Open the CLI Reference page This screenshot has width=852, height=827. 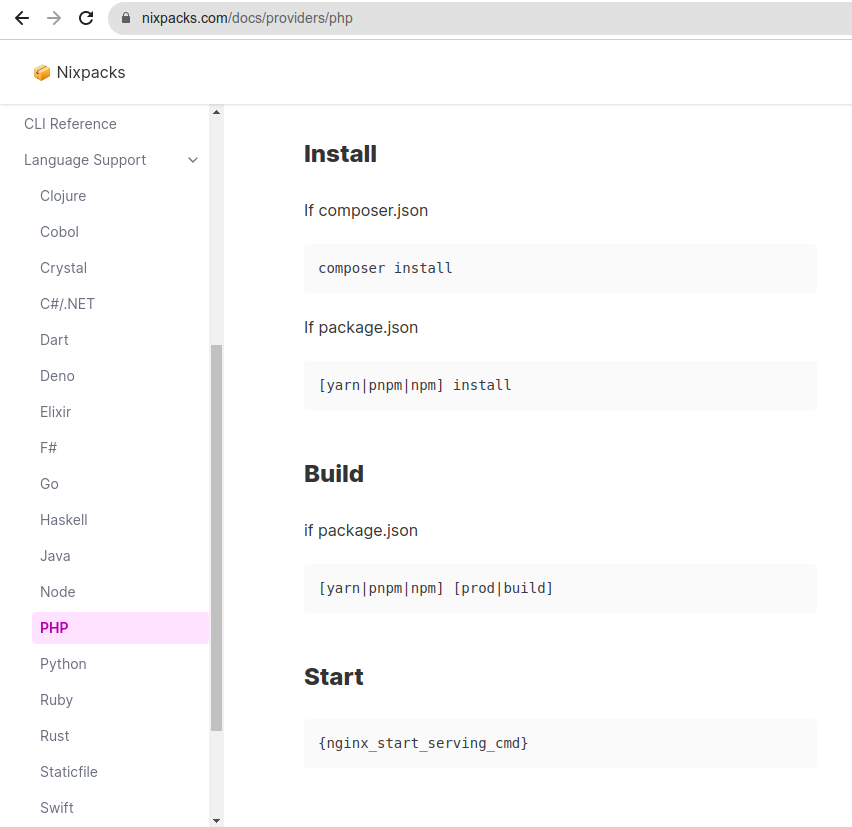(70, 123)
